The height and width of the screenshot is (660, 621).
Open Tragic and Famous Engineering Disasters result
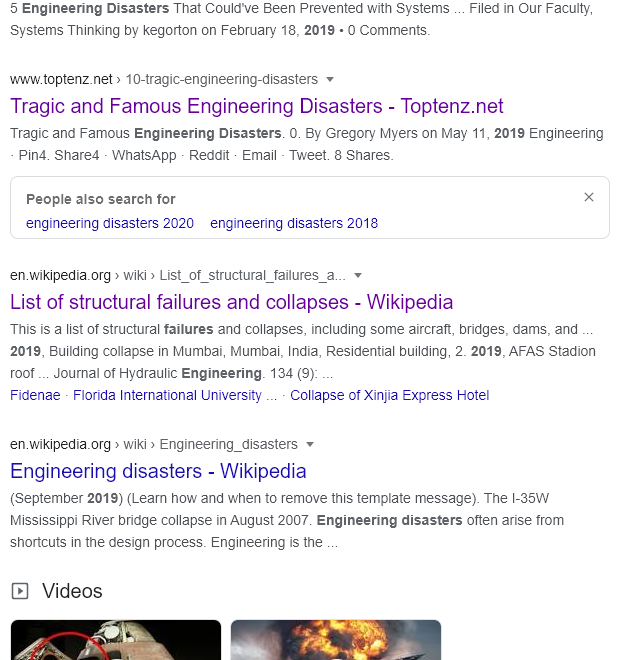pyautogui.click(x=256, y=106)
